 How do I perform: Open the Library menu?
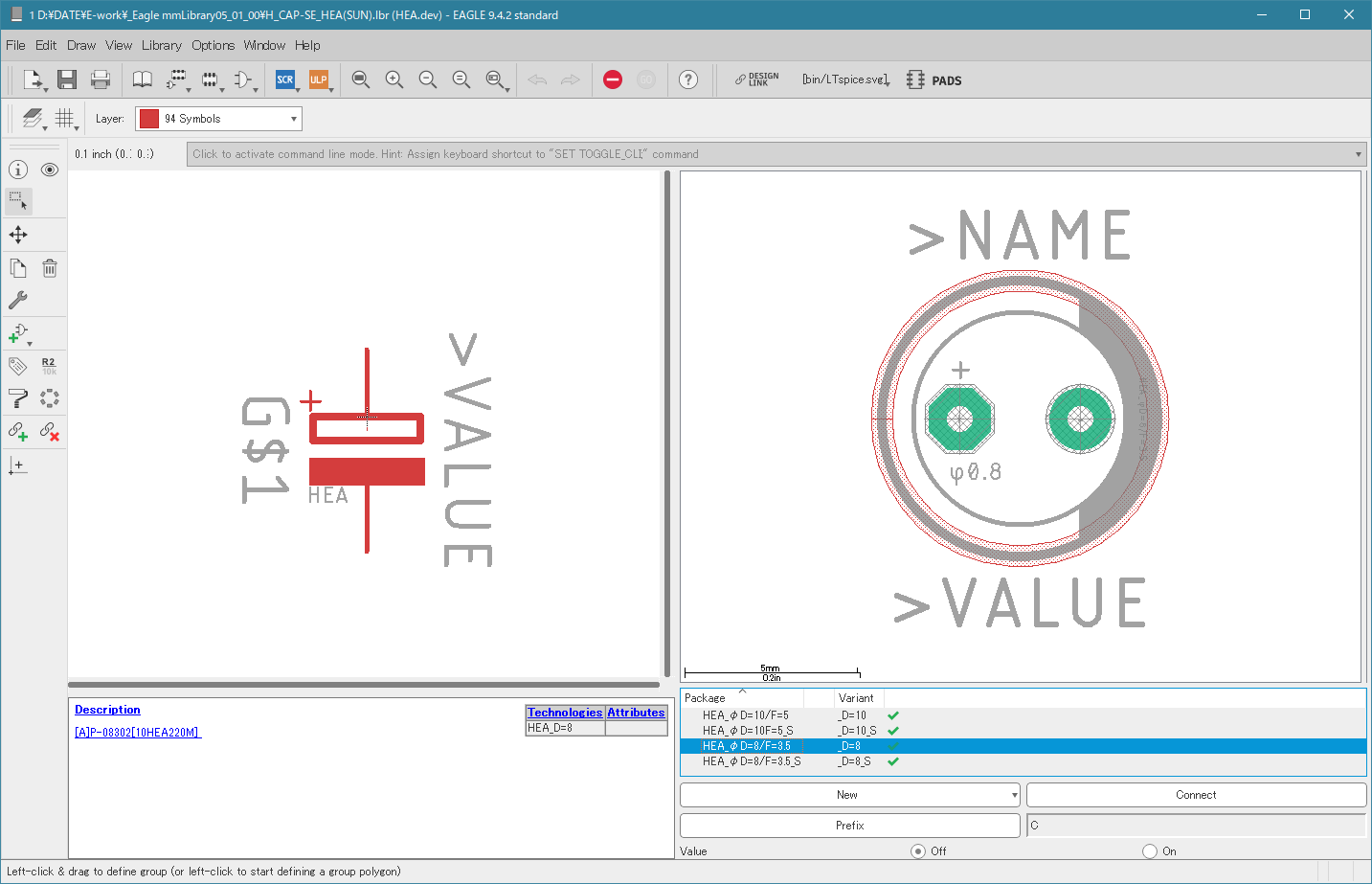click(x=161, y=45)
